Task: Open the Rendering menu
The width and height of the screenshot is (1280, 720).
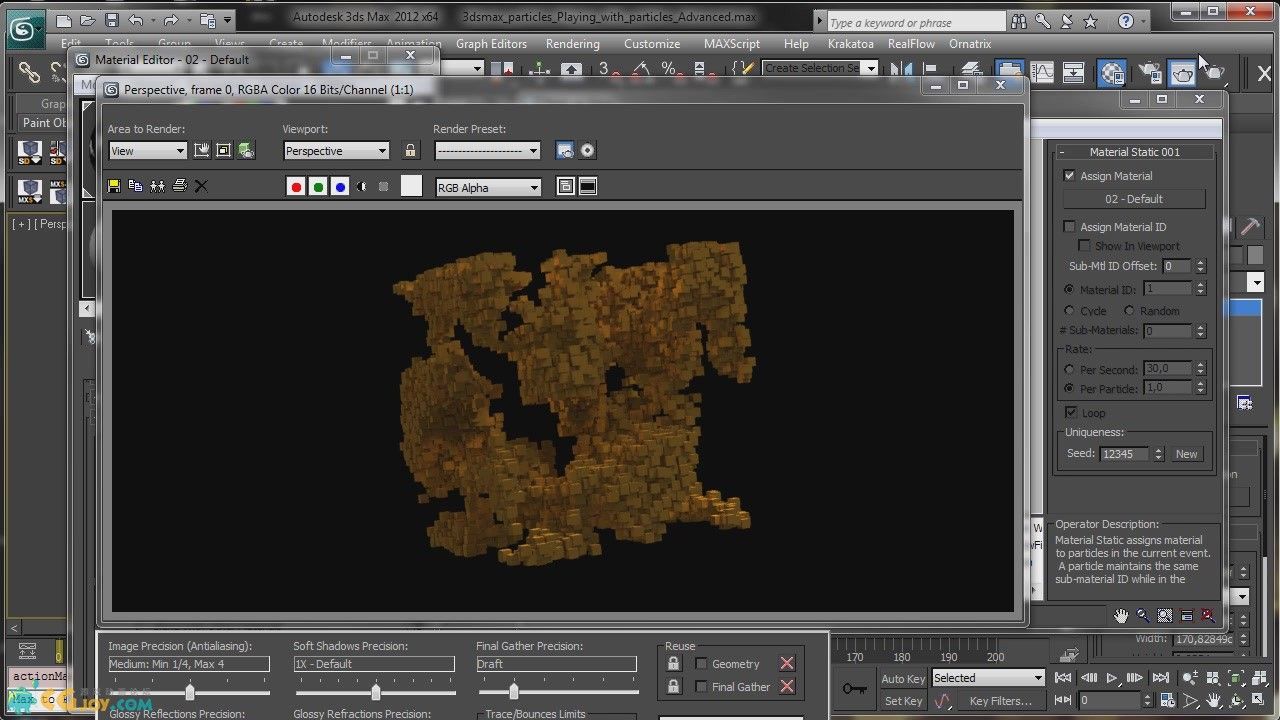Action: point(573,44)
